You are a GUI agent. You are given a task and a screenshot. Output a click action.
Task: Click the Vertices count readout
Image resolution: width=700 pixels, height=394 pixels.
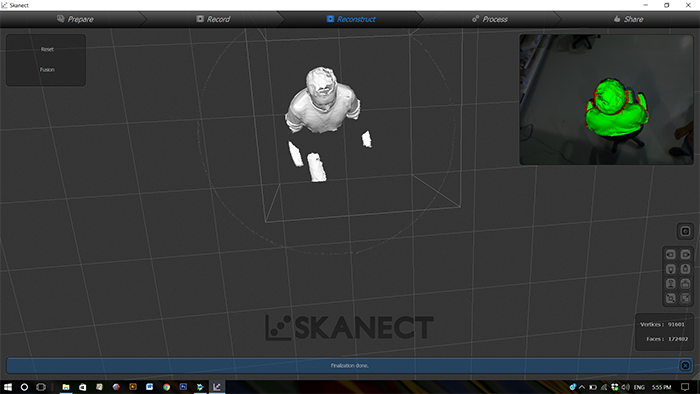click(x=662, y=324)
